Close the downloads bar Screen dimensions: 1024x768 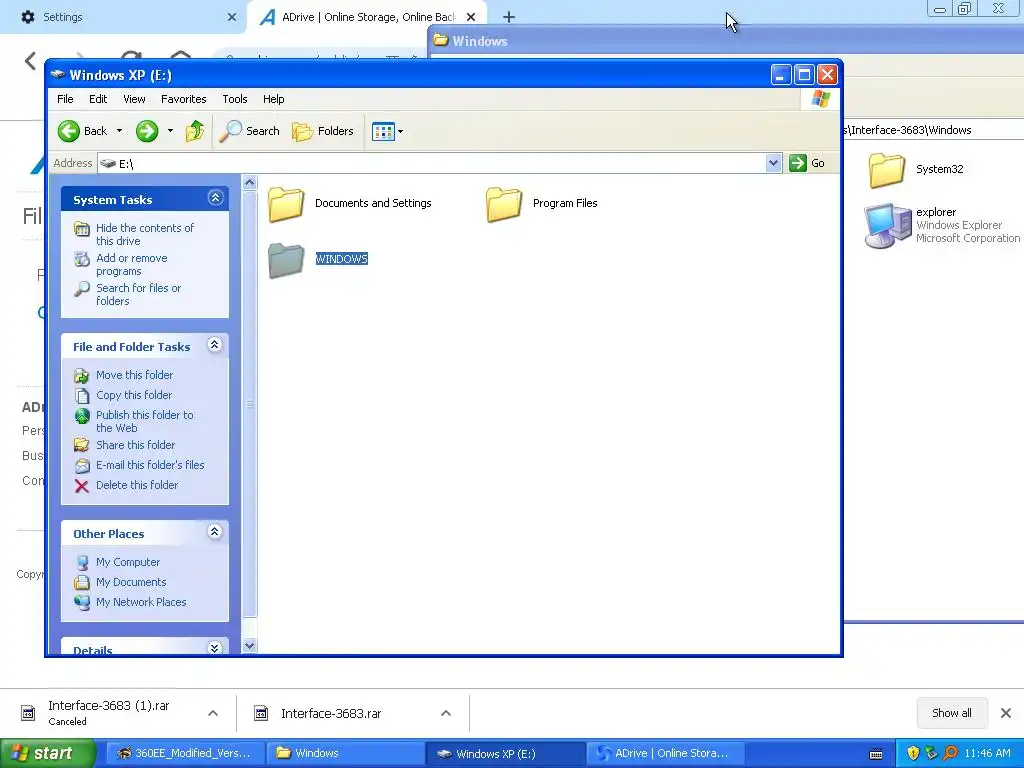pos(1006,713)
